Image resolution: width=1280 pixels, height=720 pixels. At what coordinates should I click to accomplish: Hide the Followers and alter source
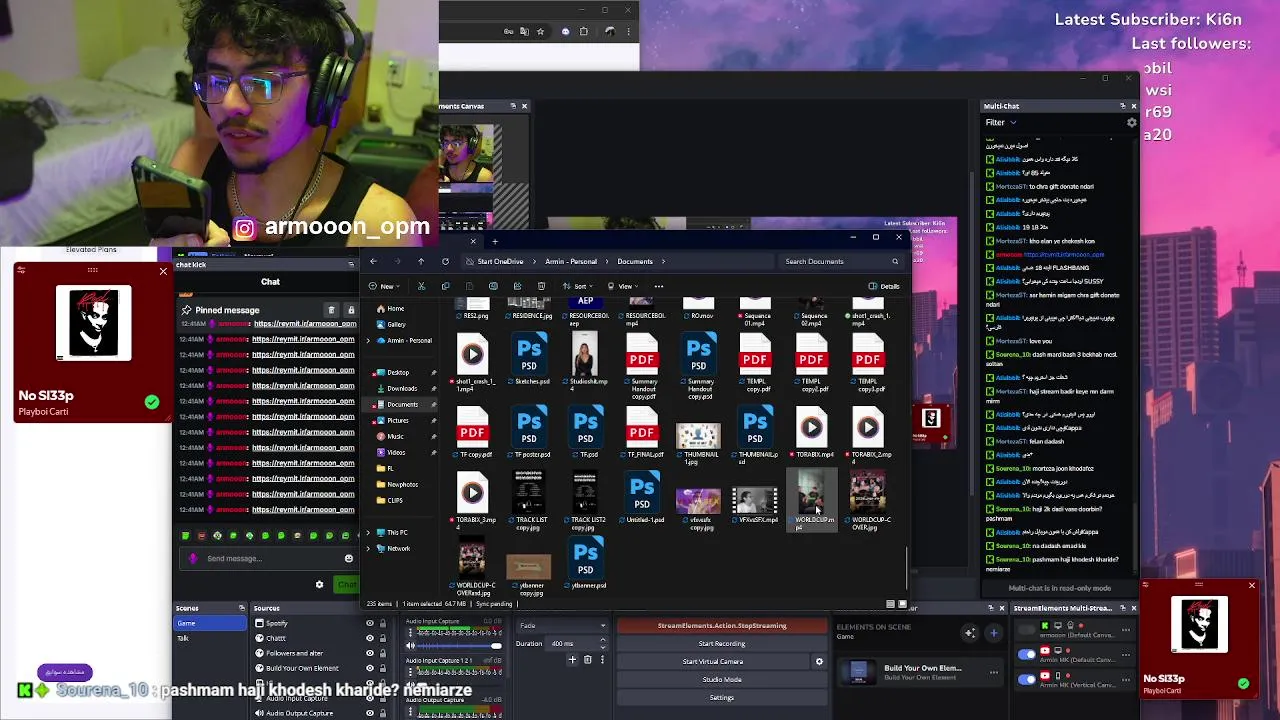click(x=370, y=653)
